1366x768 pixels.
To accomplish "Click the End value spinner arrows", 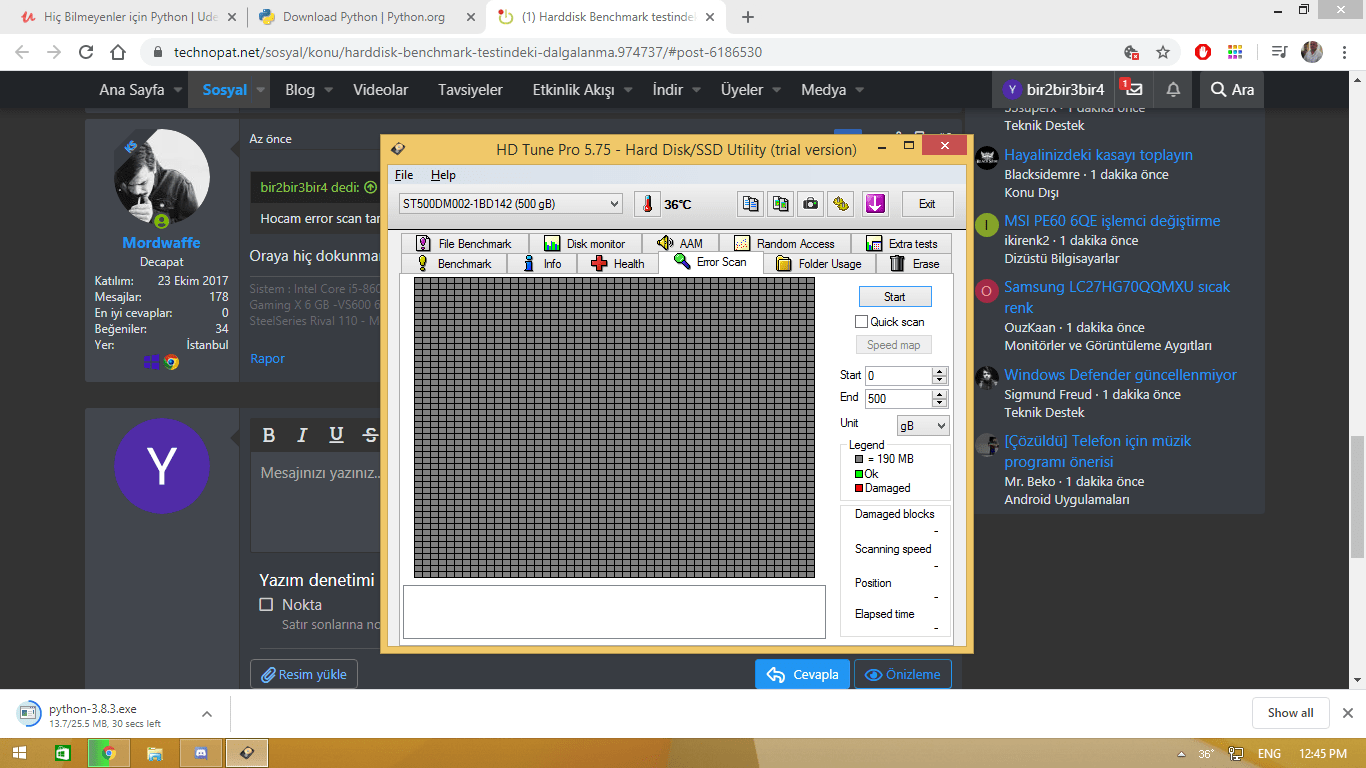I will pos(939,398).
